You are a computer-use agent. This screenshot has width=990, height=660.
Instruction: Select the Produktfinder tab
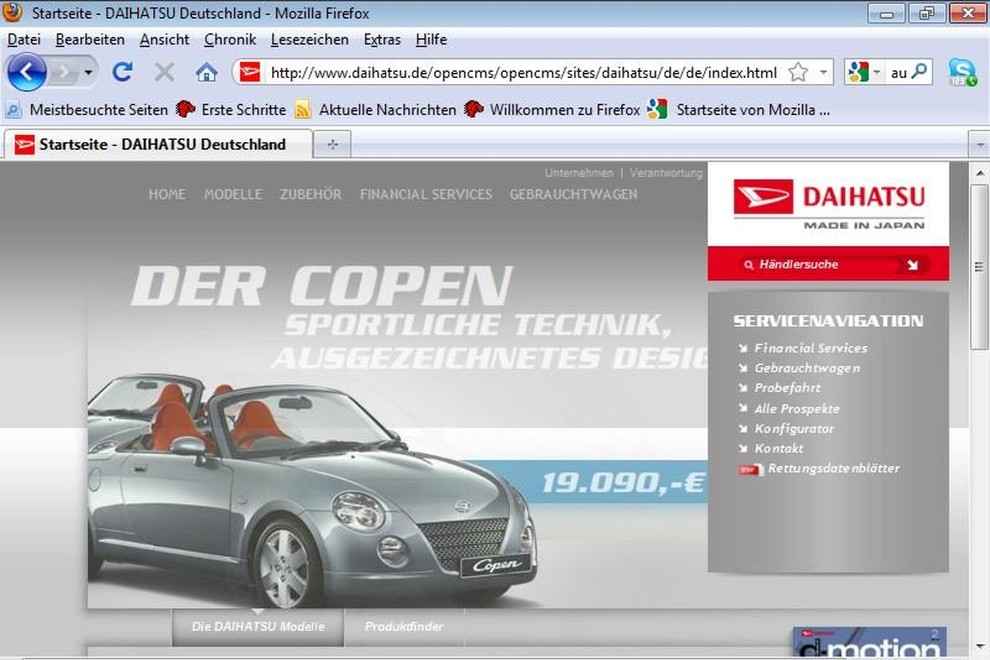404,627
